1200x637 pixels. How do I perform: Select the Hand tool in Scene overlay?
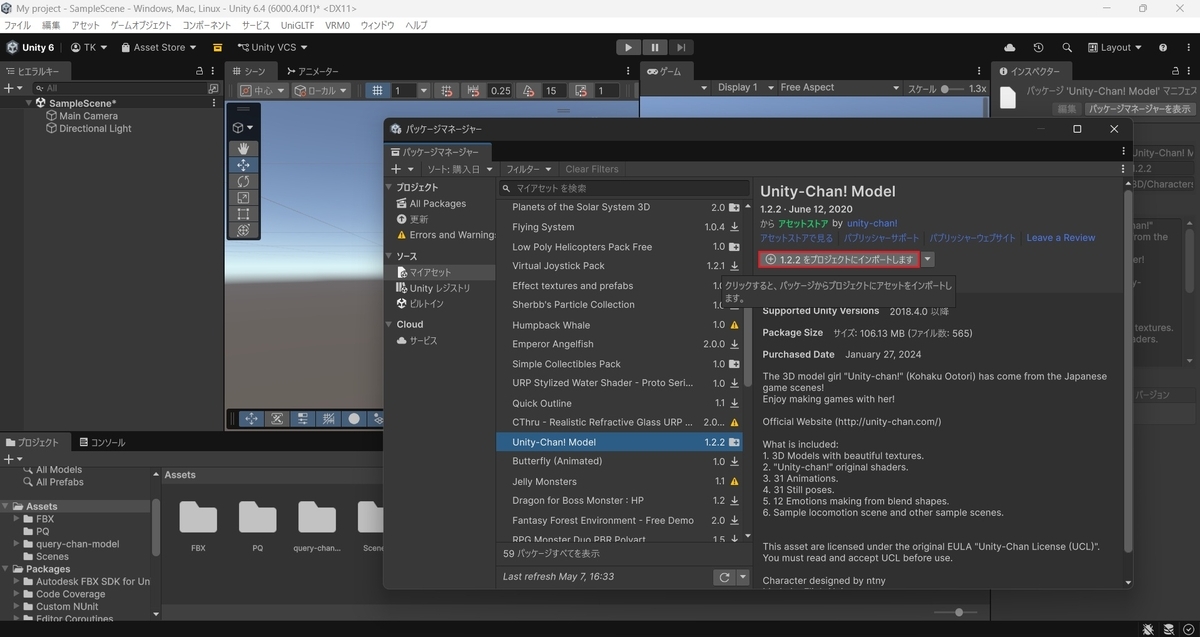click(243, 149)
